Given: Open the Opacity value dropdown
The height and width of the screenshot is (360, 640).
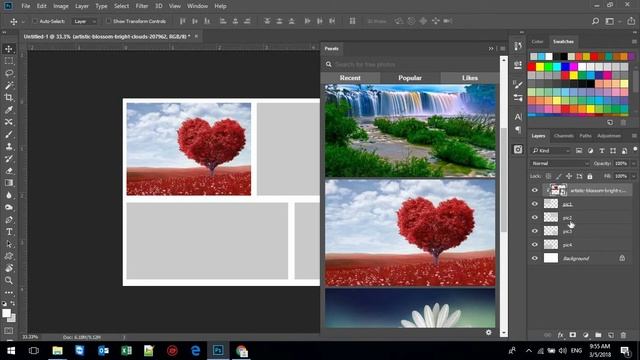Looking at the screenshot, I should point(633,163).
